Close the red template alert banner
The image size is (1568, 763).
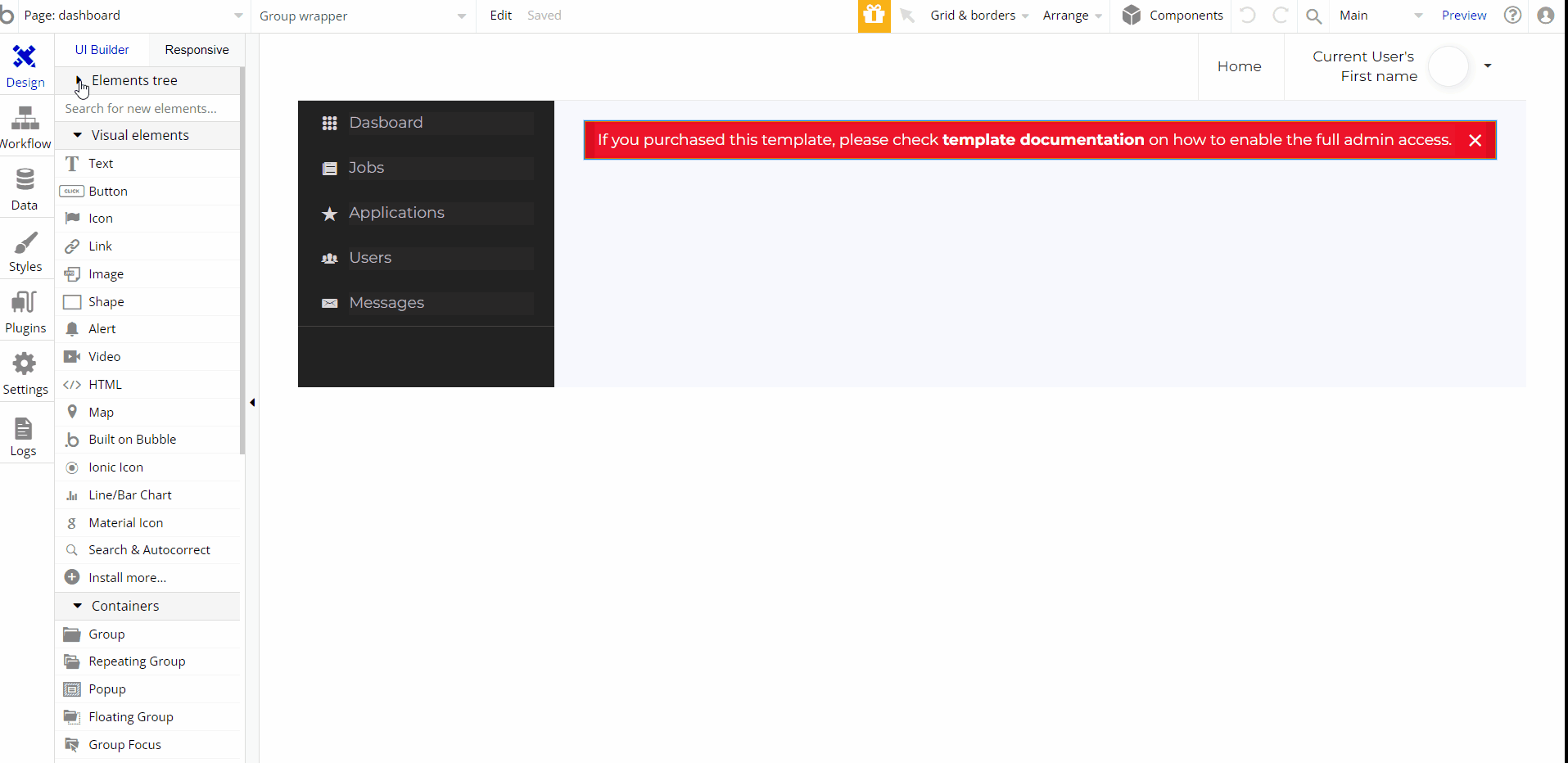1475,140
